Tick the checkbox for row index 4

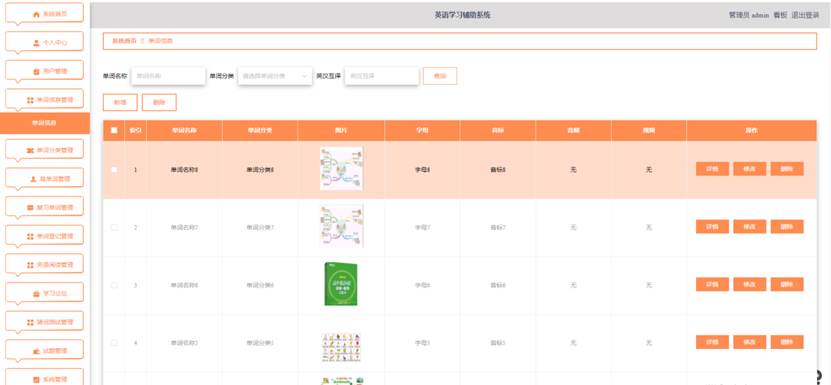(114, 343)
